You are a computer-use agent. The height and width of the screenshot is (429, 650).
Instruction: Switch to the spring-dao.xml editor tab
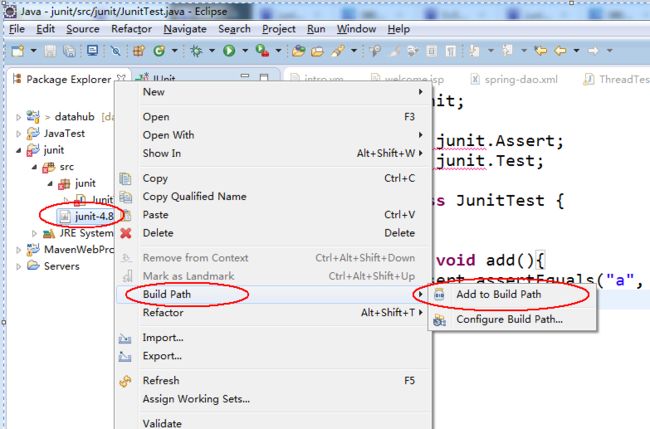coord(514,79)
